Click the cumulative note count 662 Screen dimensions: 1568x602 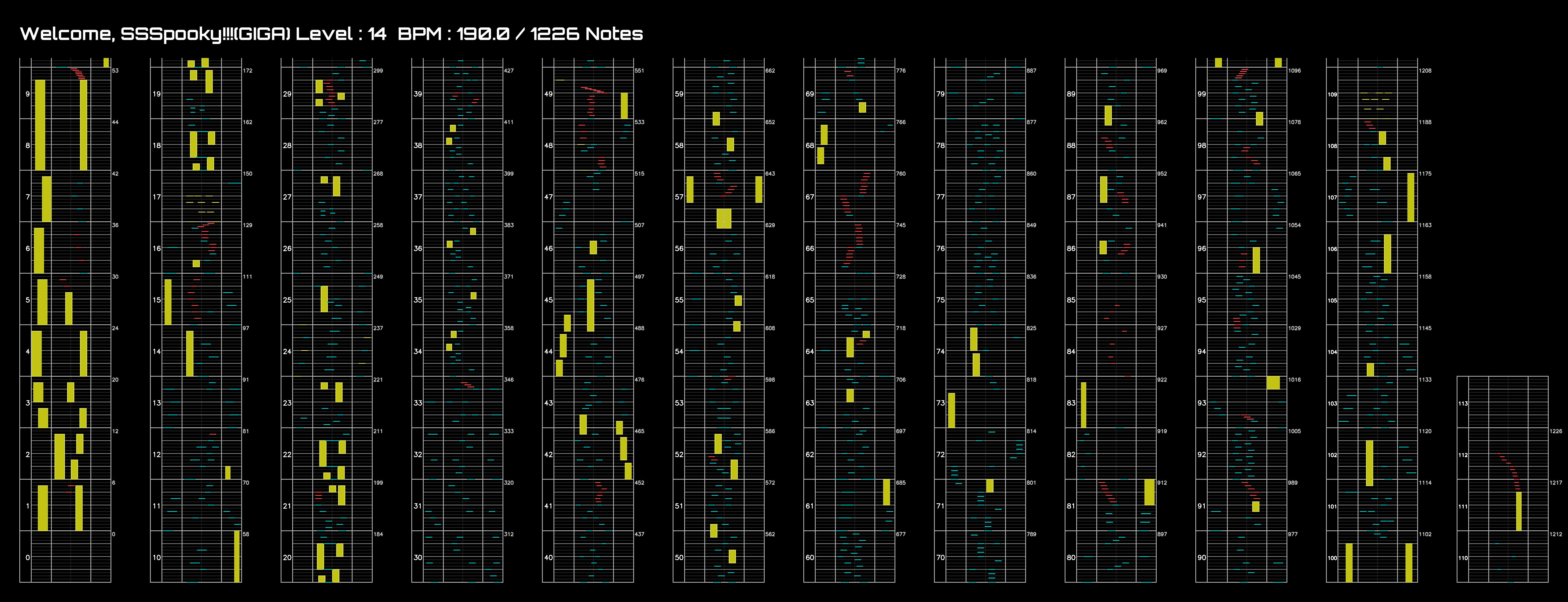click(770, 71)
